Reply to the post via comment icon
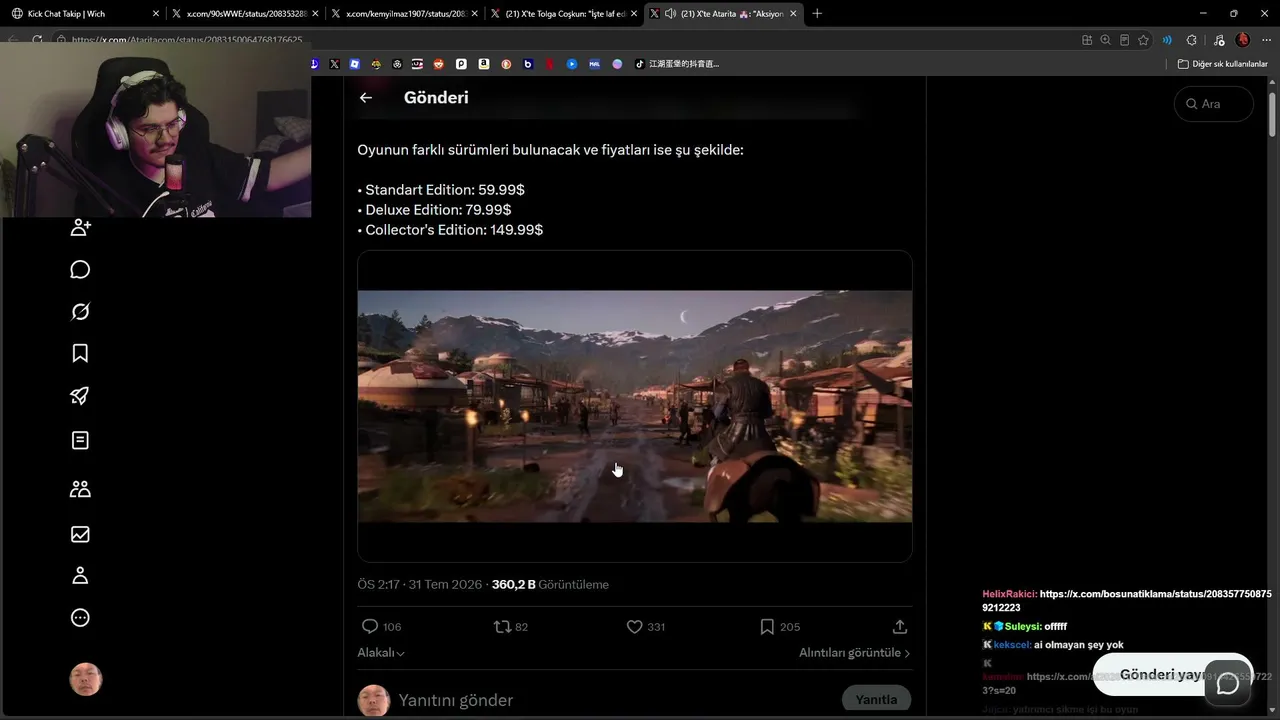Screen dimensions: 1280x720 (x=370, y=627)
